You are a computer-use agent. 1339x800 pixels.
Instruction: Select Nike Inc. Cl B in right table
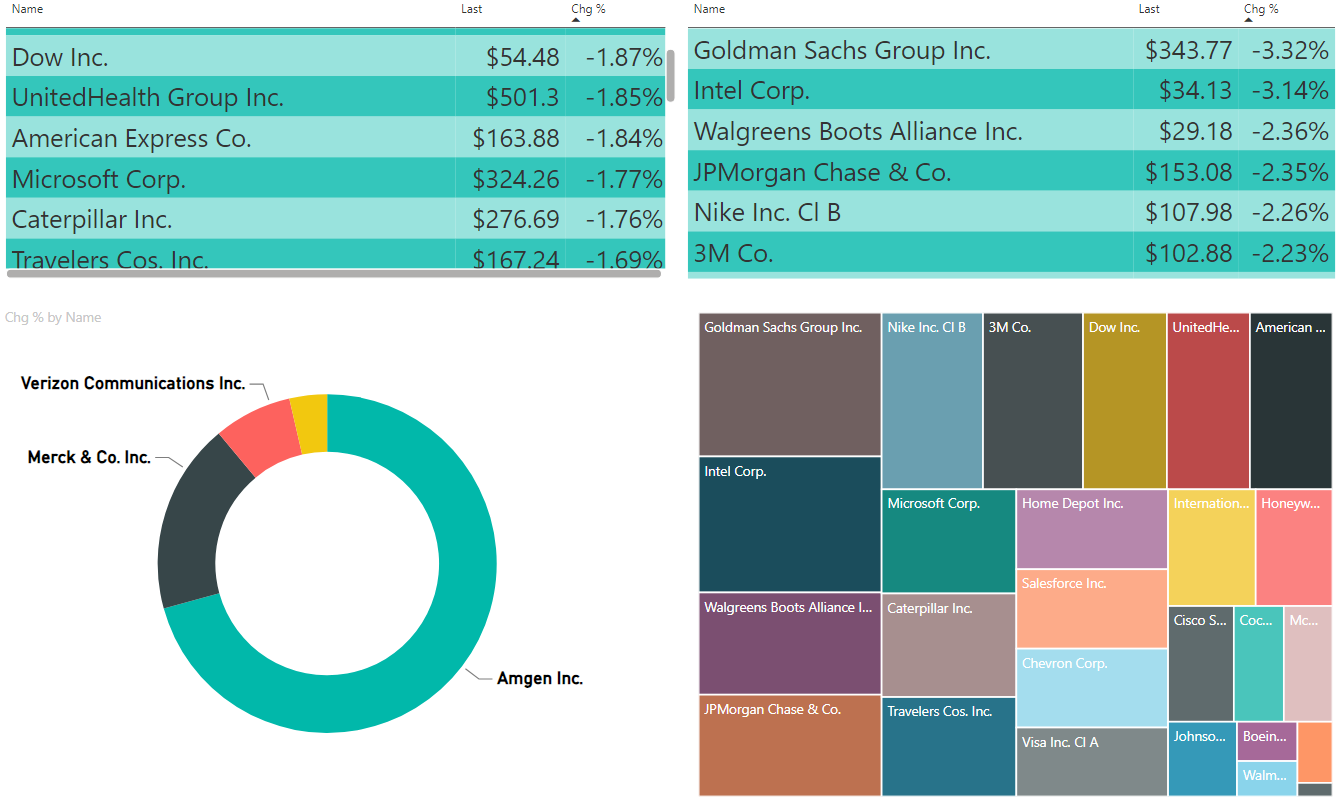pyautogui.click(x=769, y=213)
